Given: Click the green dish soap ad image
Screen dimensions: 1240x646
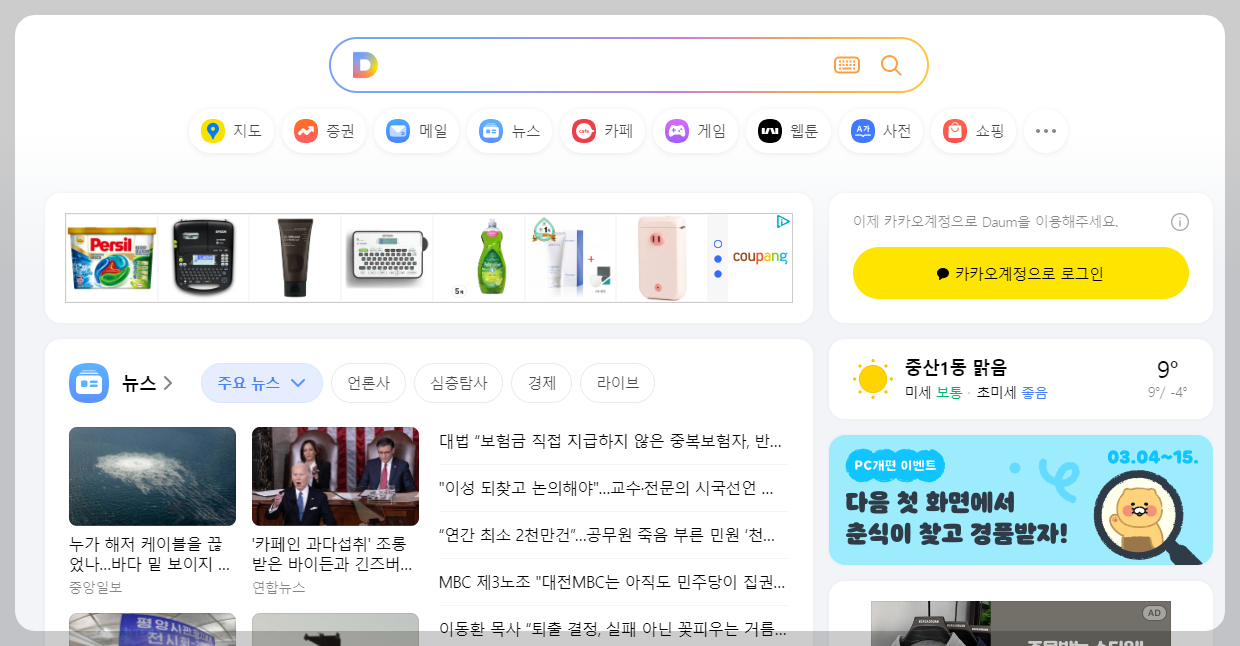Looking at the screenshot, I should 478,258.
